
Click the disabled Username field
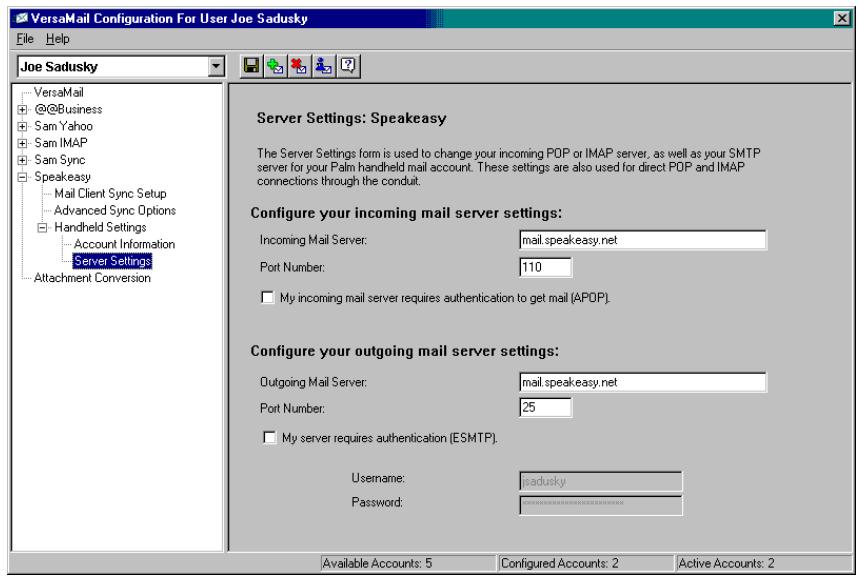(x=600, y=481)
